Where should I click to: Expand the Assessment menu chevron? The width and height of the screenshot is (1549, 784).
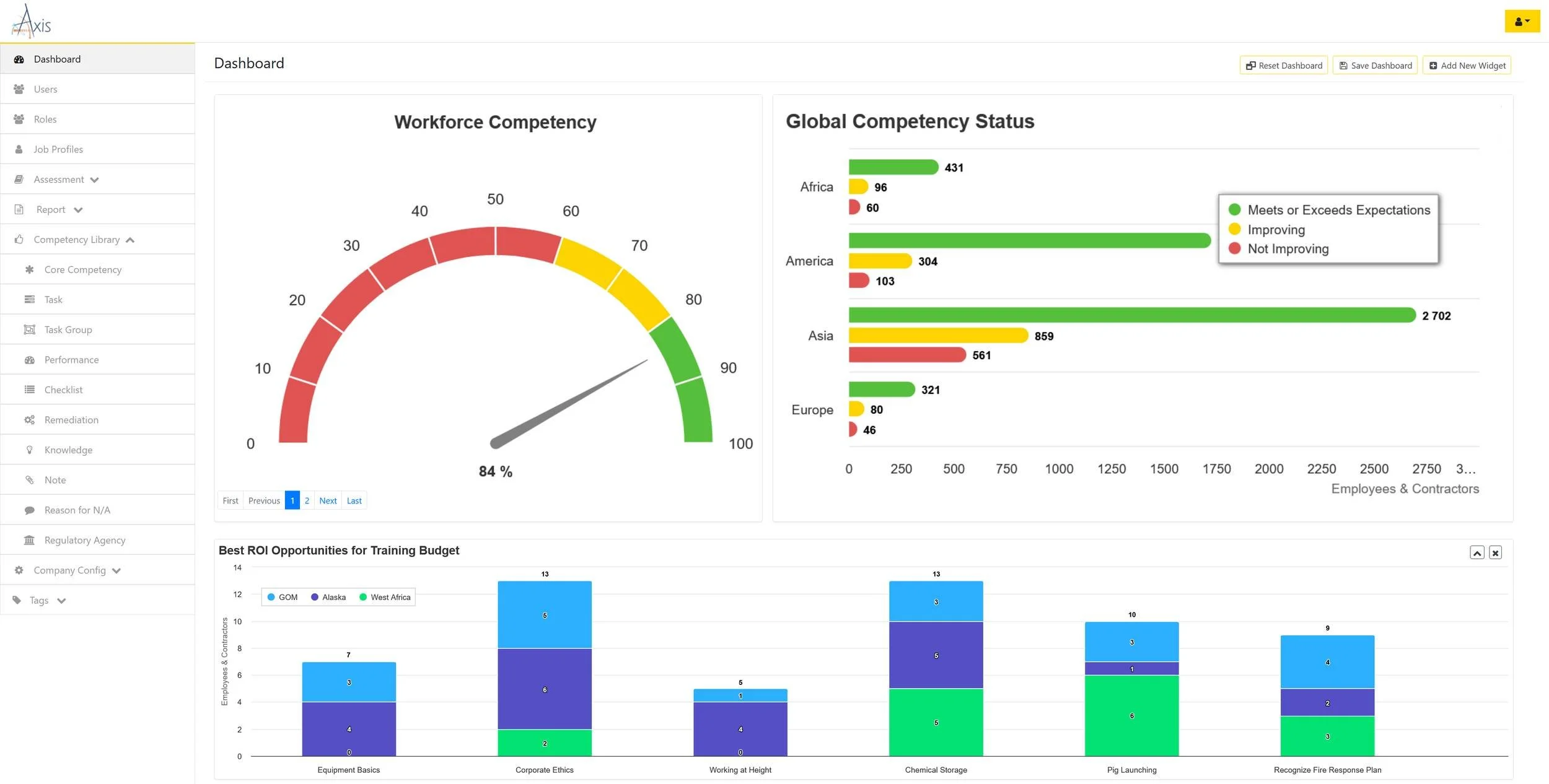pos(94,180)
